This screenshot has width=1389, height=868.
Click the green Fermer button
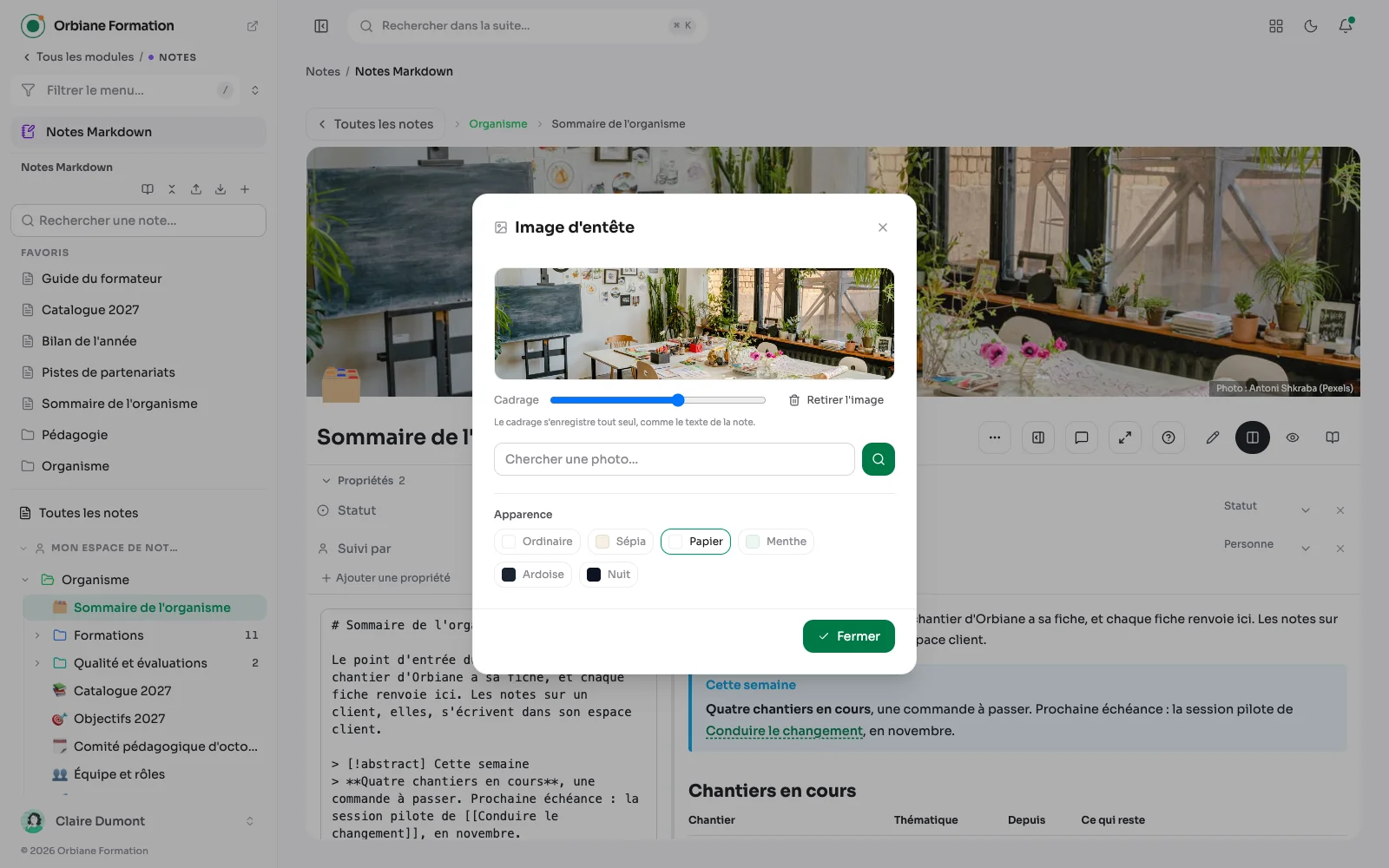[849, 636]
